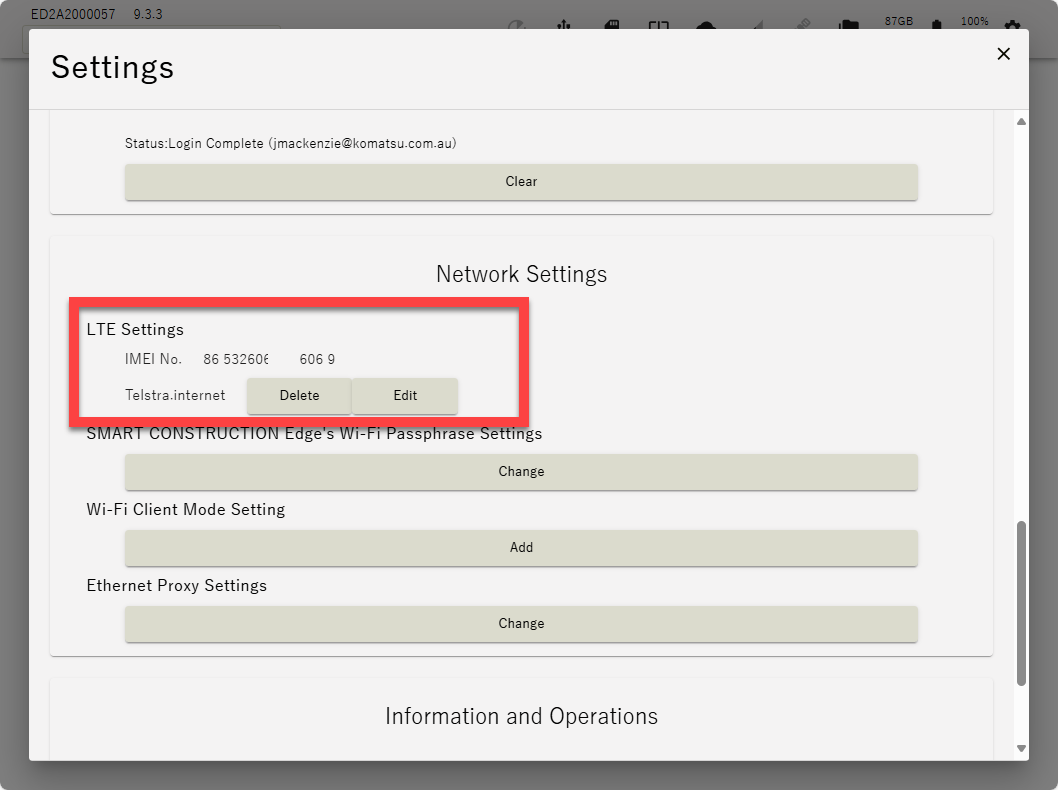Click the 'Information and Operations' heading
Image resolution: width=1058 pixels, height=790 pixels.
coord(522,716)
